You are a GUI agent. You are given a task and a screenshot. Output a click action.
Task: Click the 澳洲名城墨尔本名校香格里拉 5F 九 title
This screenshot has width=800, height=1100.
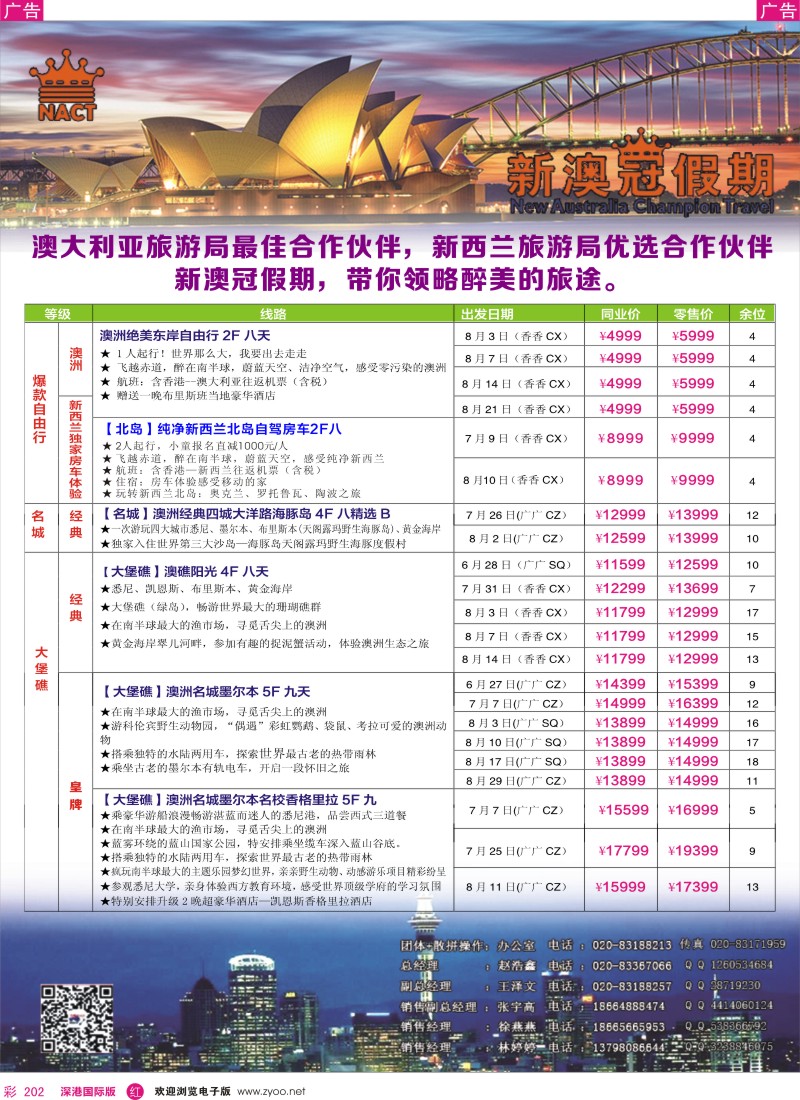click(239, 799)
